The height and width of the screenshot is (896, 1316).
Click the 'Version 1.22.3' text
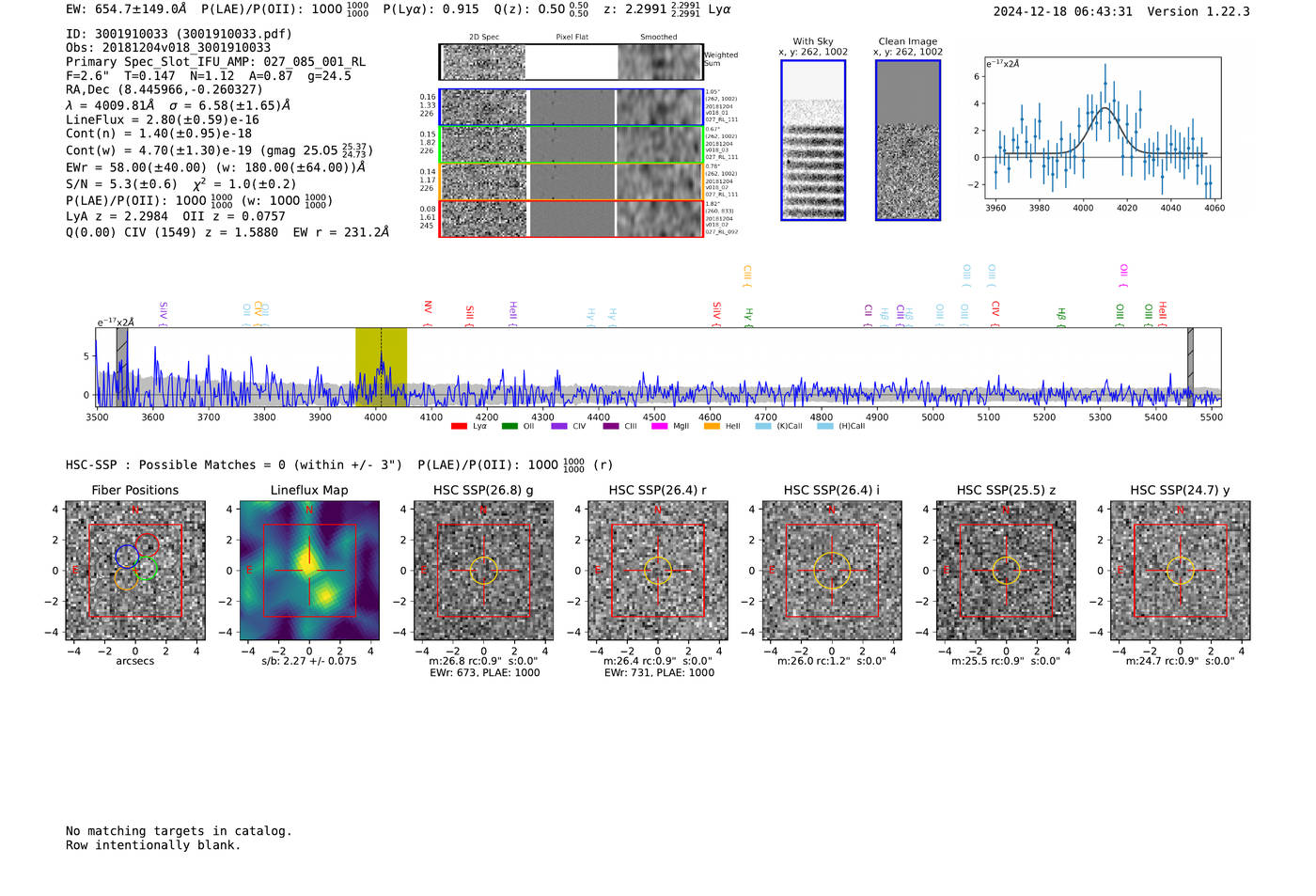(x=1198, y=12)
